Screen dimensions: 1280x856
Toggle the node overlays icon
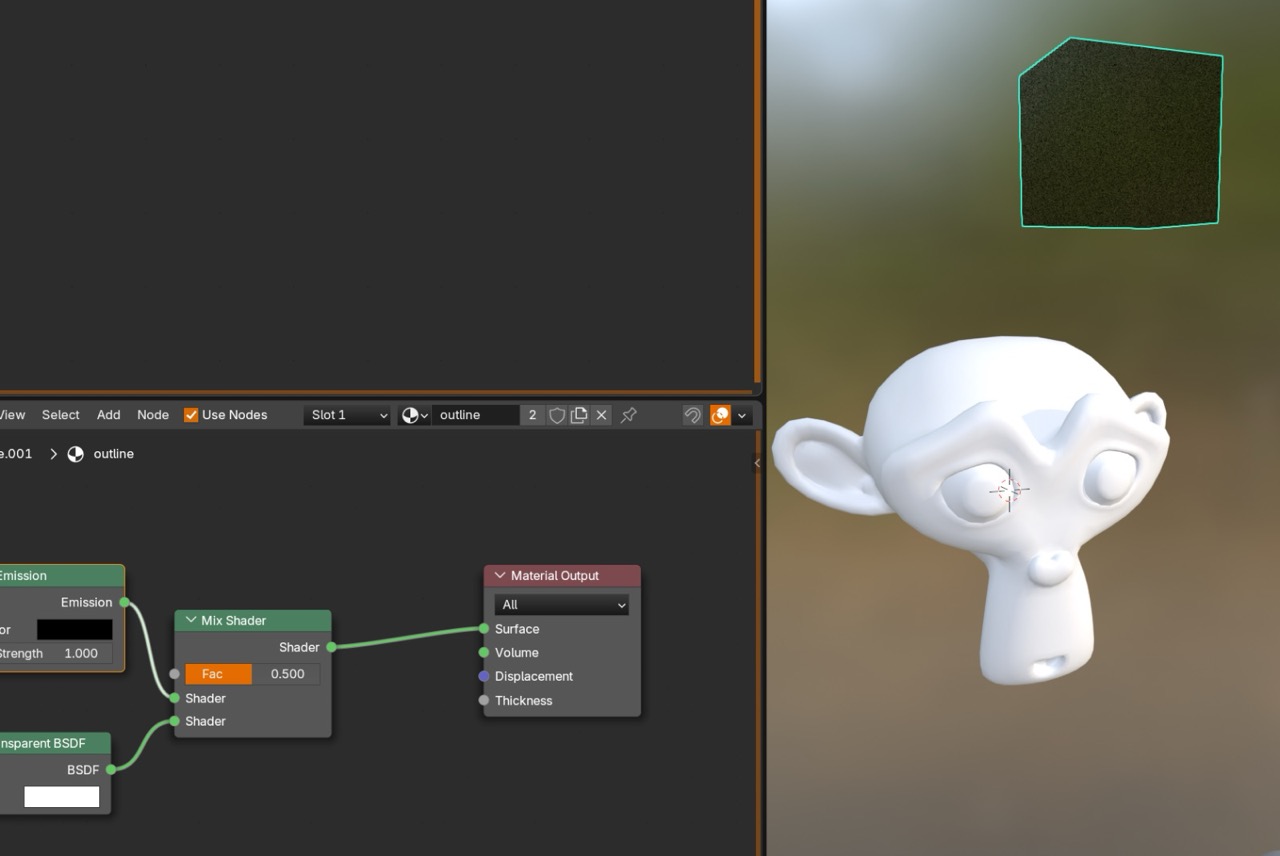(x=720, y=415)
